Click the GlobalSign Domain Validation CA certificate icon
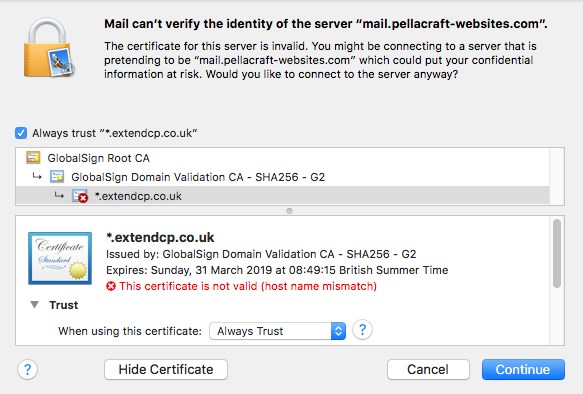The image size is (583, 394). tap(57, 177)
